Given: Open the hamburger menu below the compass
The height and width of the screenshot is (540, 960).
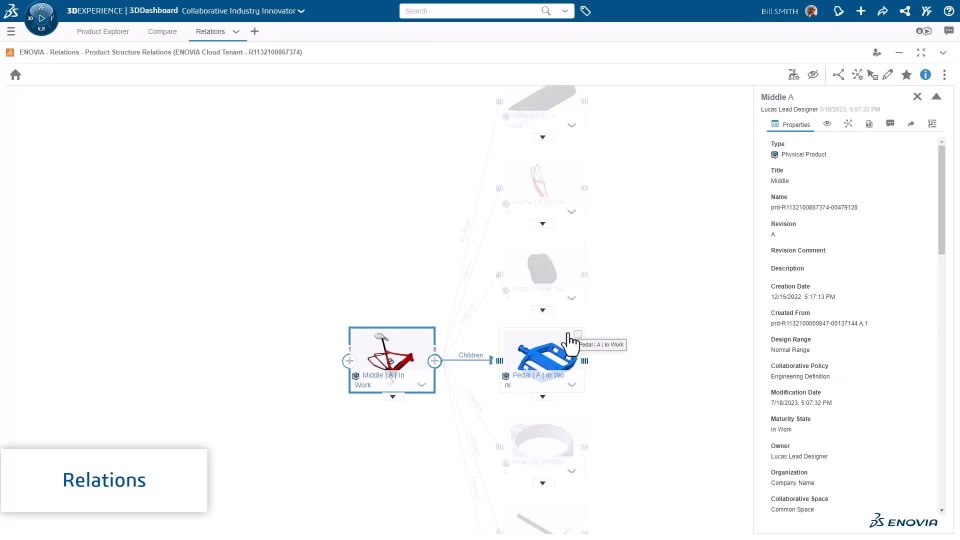Looking at the screenshot, I should tap(11, 31).
